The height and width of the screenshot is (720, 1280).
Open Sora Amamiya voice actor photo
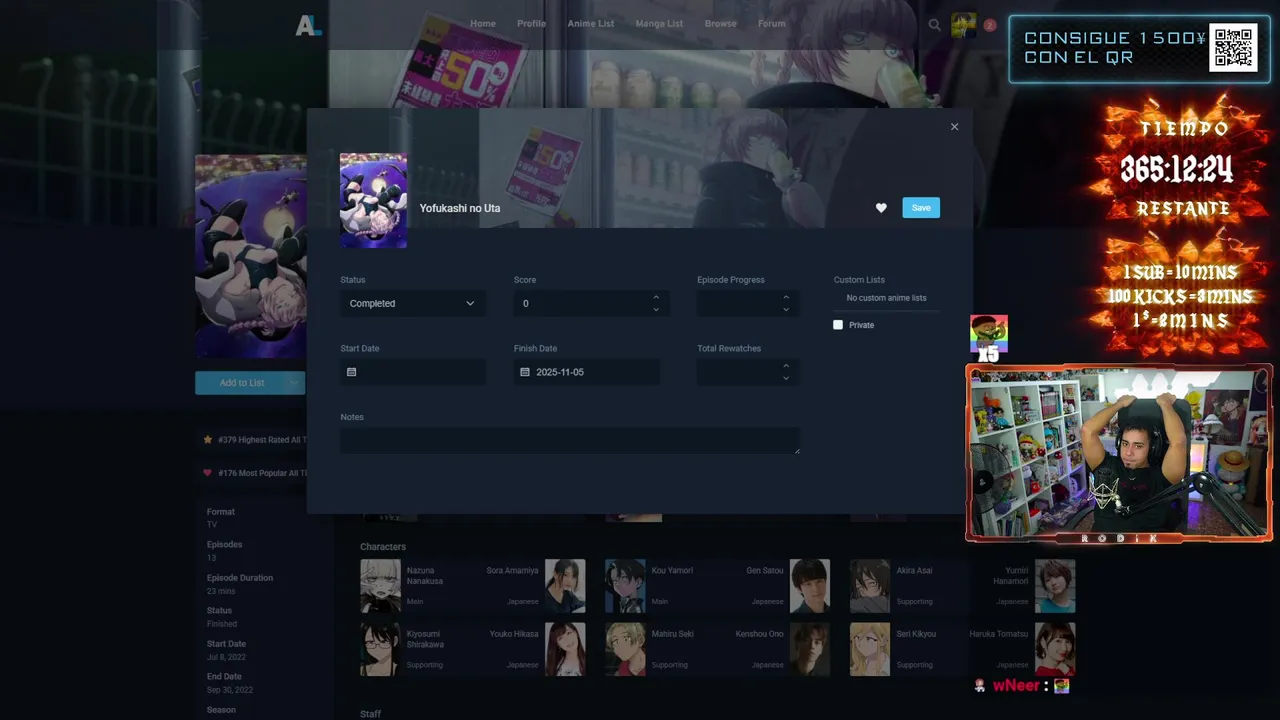[x=565, y=586]
